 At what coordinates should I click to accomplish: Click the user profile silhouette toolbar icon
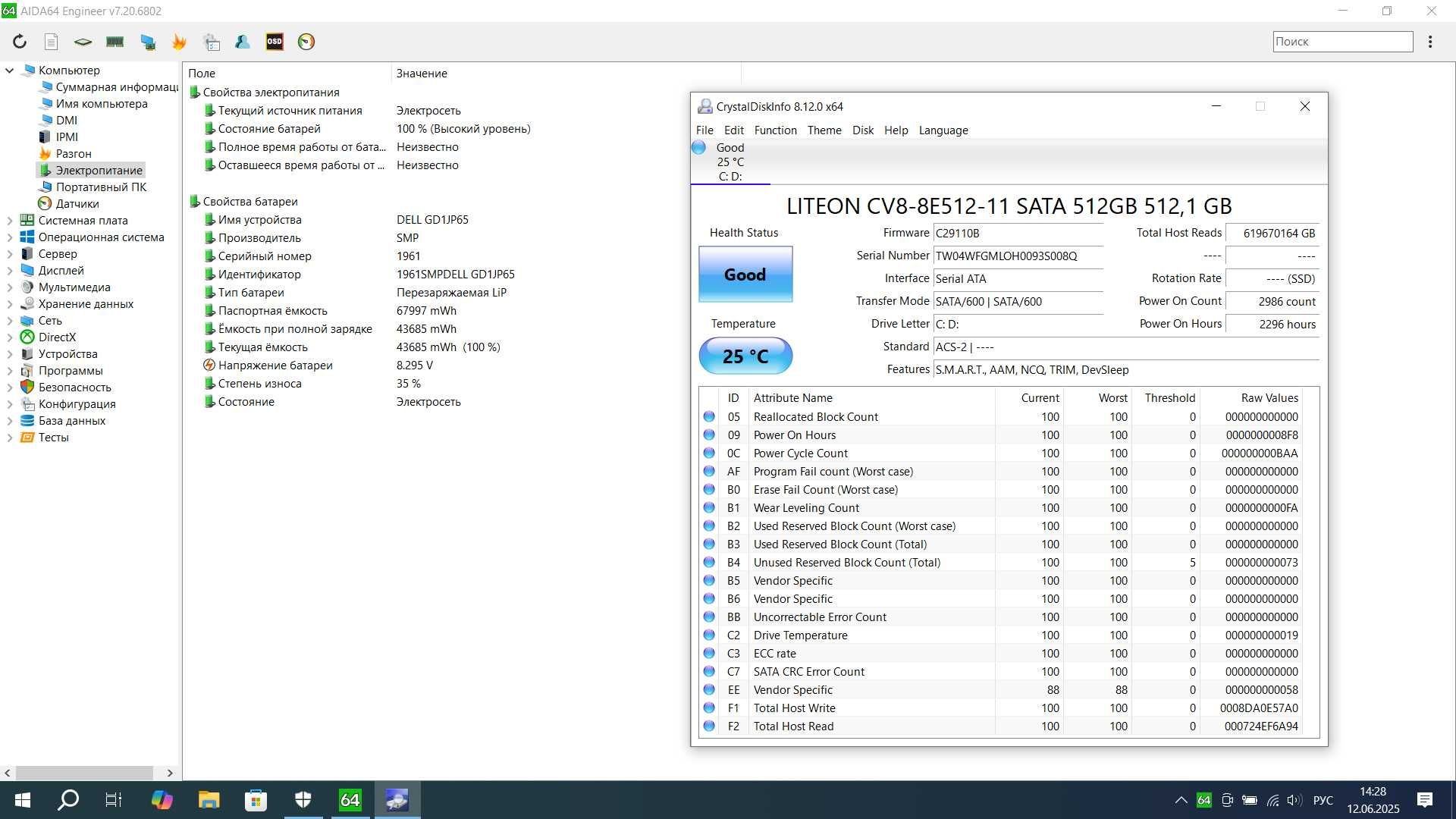[x=243, y=42]
